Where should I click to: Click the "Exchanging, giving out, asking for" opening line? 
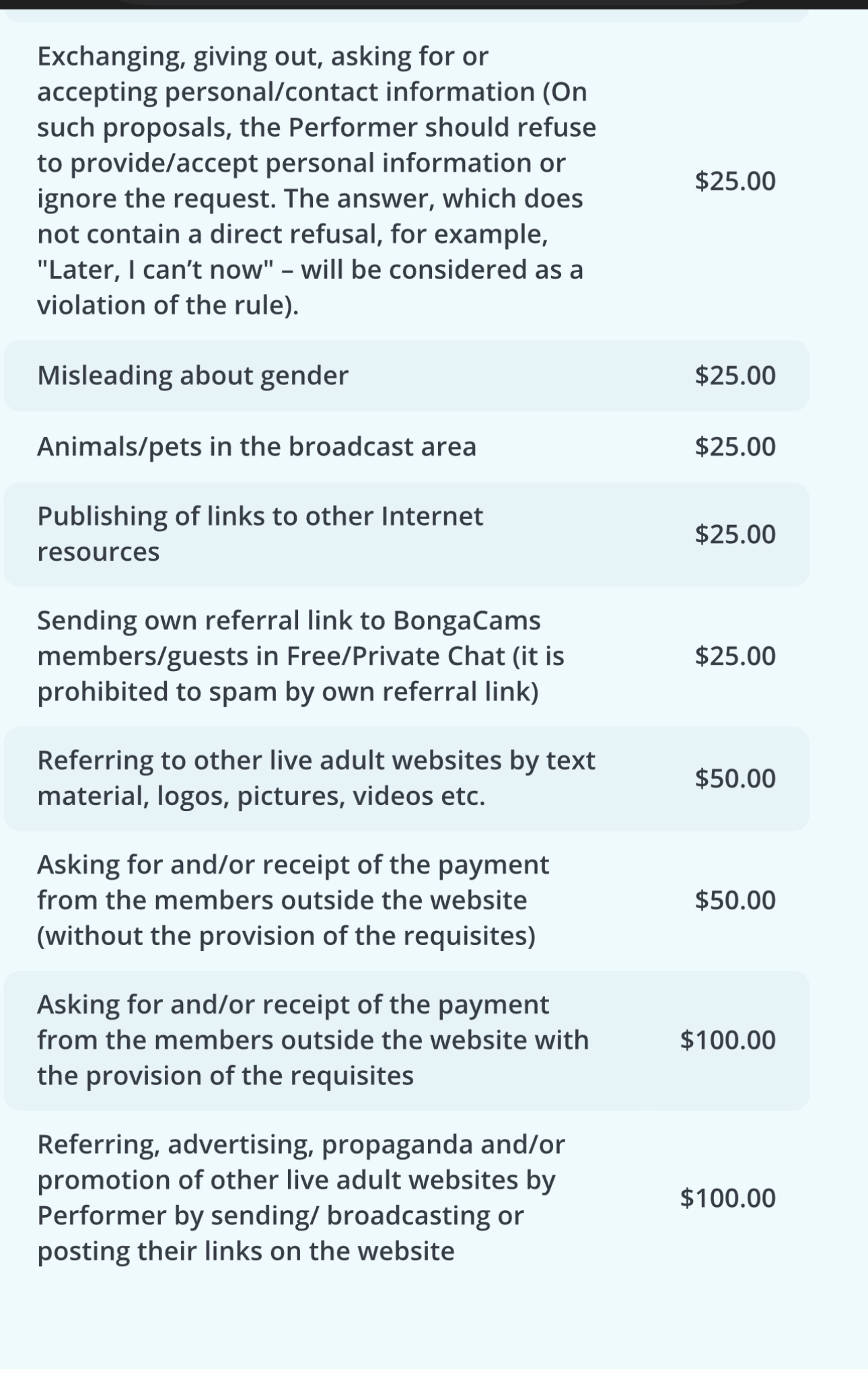[x=262, y=57]
